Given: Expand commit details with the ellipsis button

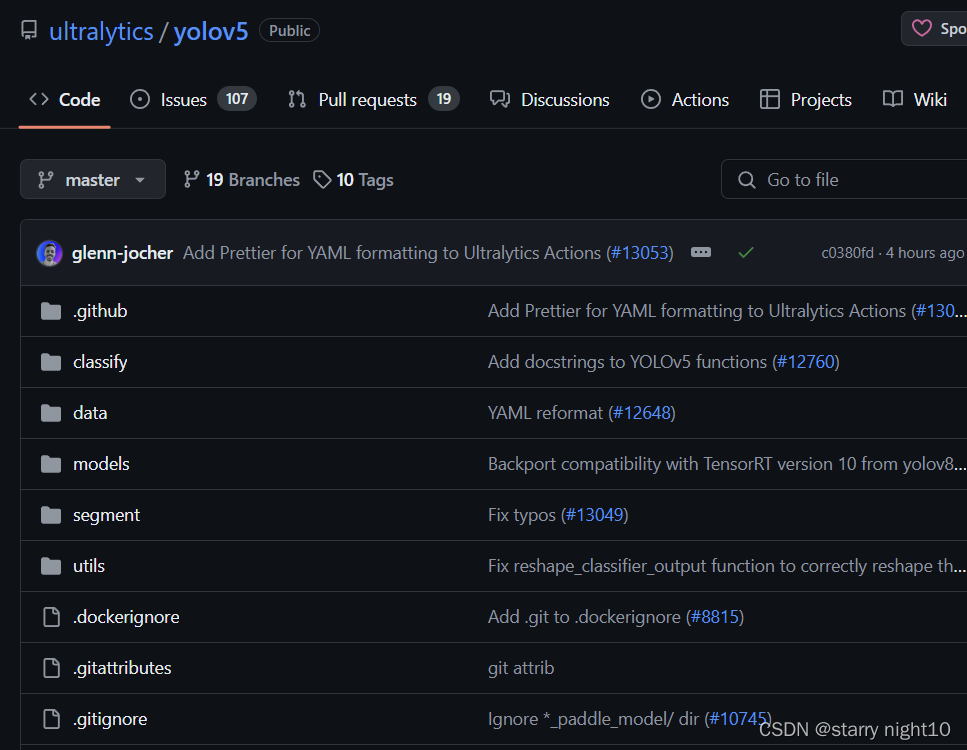Looking at the screenshot, I should [x=701, y=252].
